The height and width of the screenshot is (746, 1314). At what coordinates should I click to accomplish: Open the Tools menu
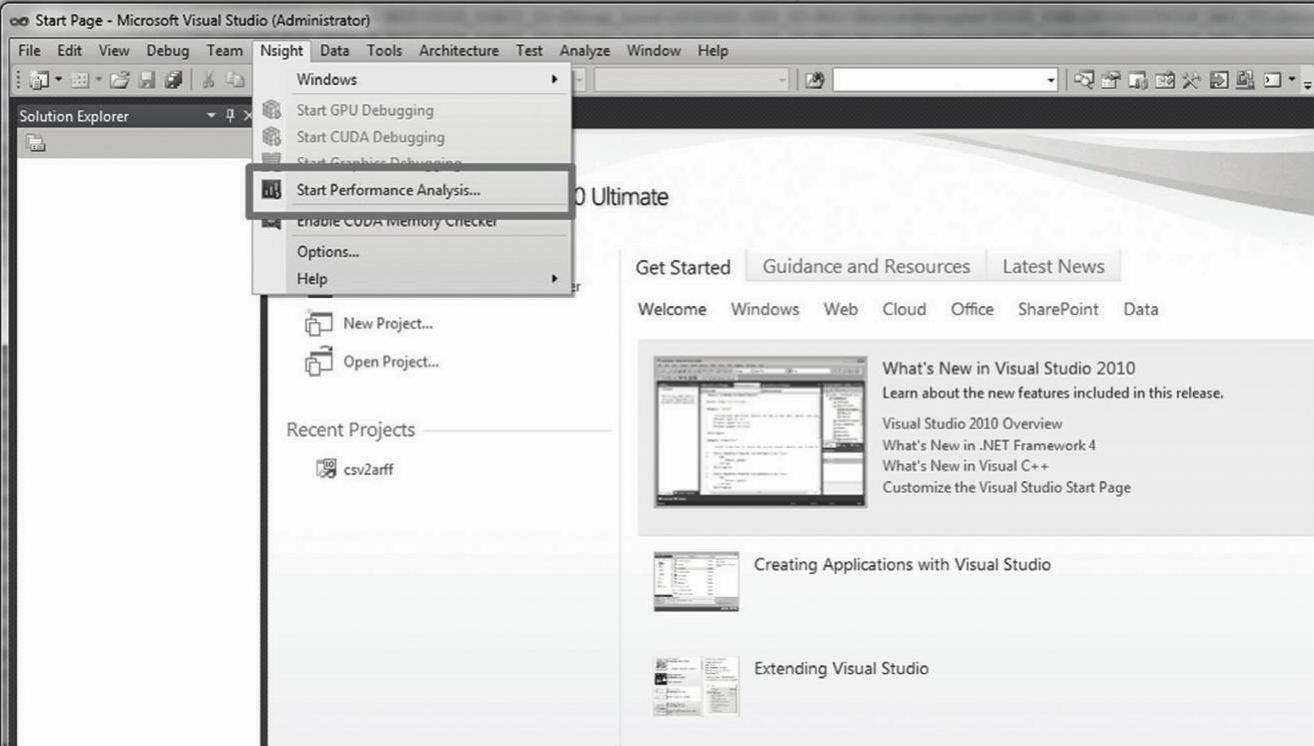click(x=384, y=51)
